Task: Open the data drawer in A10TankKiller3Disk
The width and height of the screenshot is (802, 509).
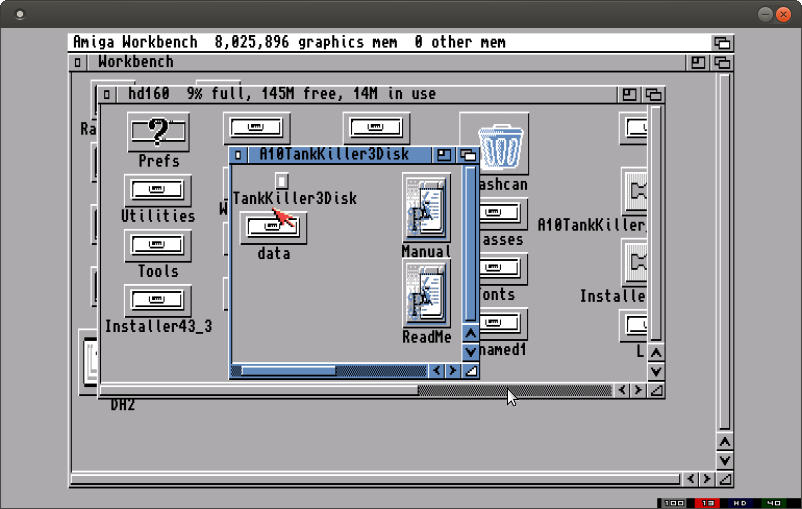Action: [x=273, y=228]
